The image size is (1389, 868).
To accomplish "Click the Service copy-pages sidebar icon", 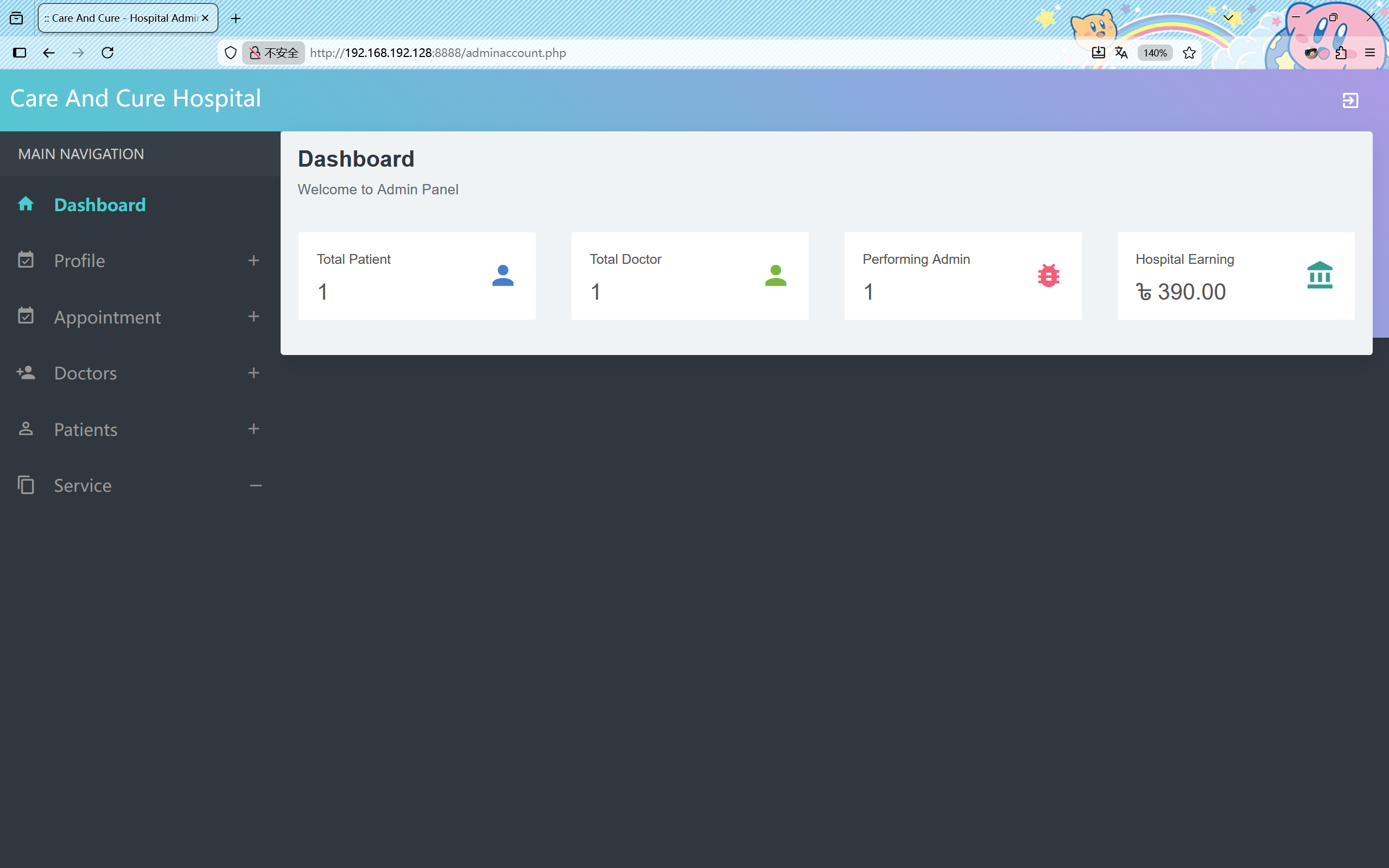I will pyautogui.click(x=26, y=485).
